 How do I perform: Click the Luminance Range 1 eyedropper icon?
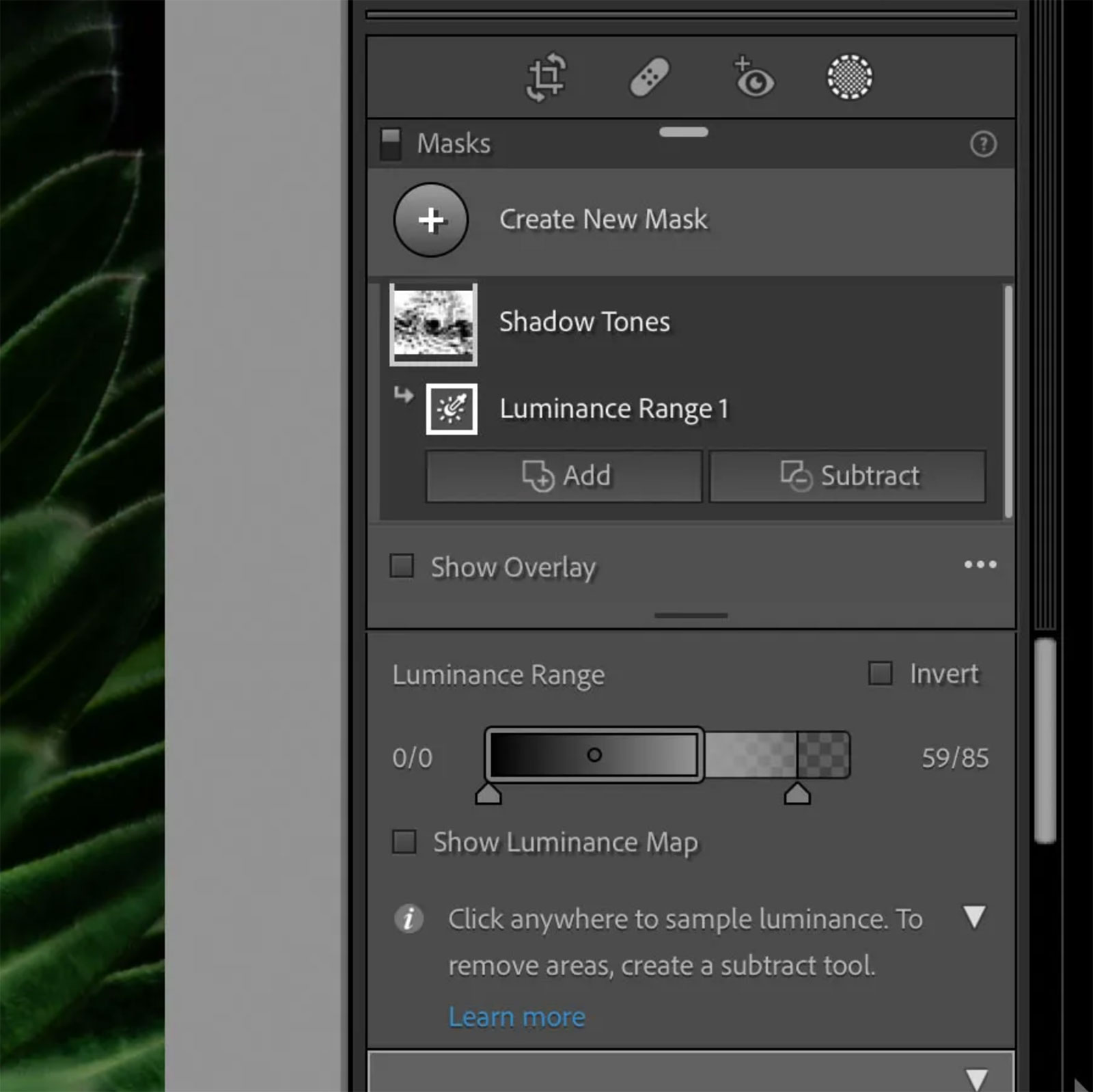pyautogui.click(x=452, y=409)
